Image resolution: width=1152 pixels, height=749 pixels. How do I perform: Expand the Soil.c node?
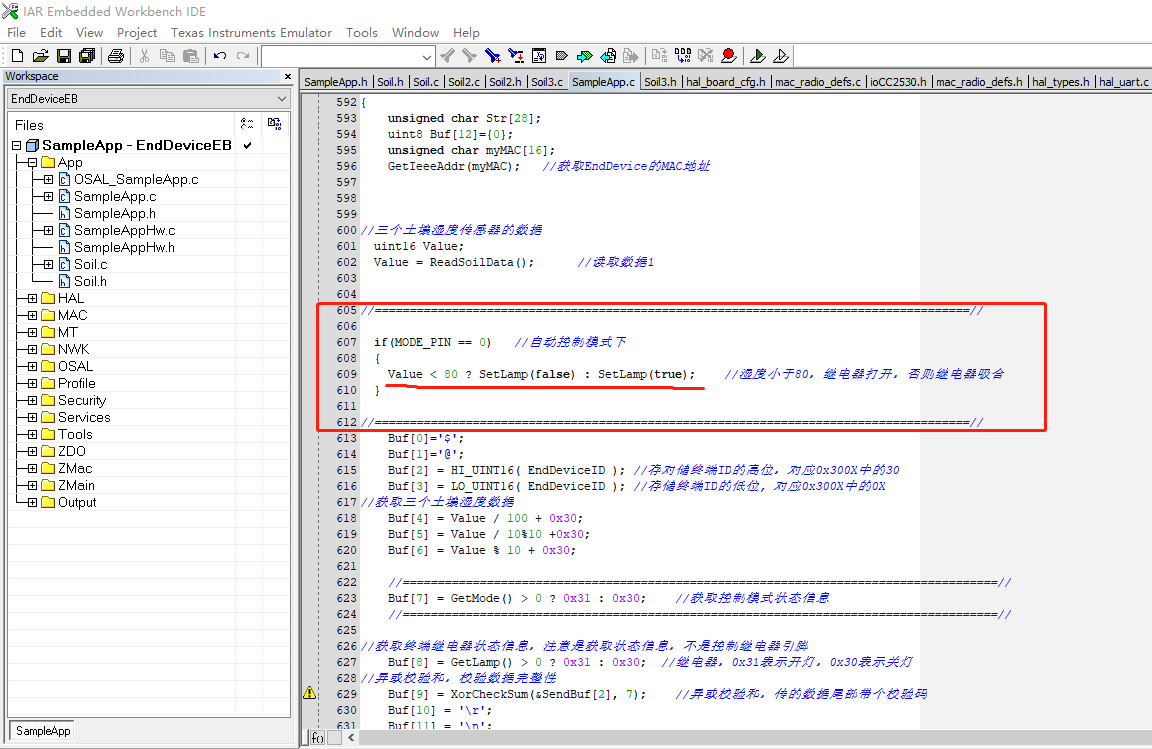tap(48, 265)
